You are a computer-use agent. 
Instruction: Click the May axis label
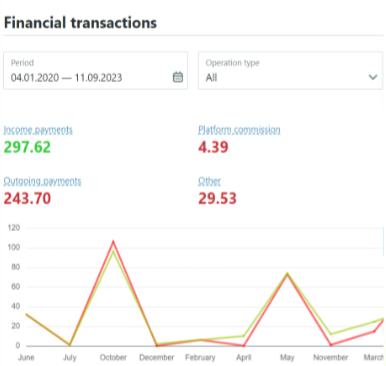287,358
